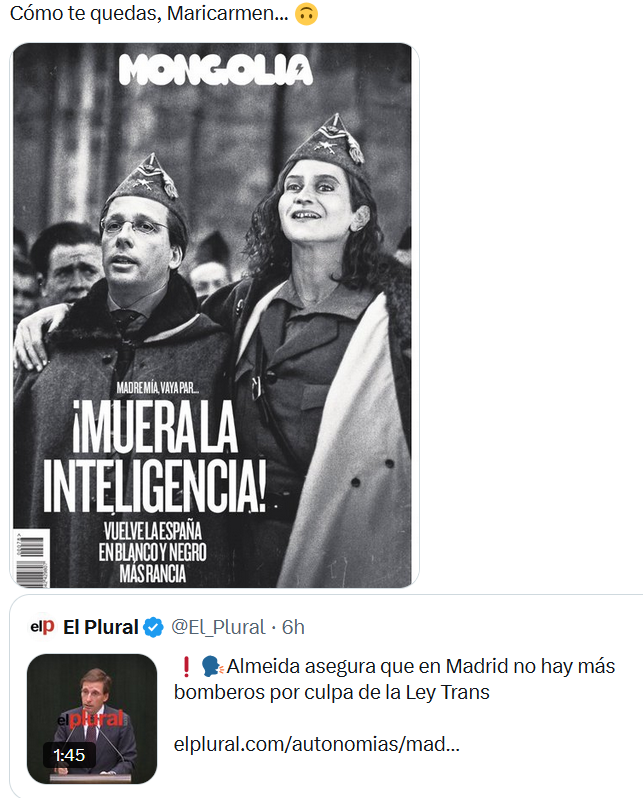Open the quoted post text about 'Ley Trans'
This screenshot has height=798, width=643.
[395, 679]
